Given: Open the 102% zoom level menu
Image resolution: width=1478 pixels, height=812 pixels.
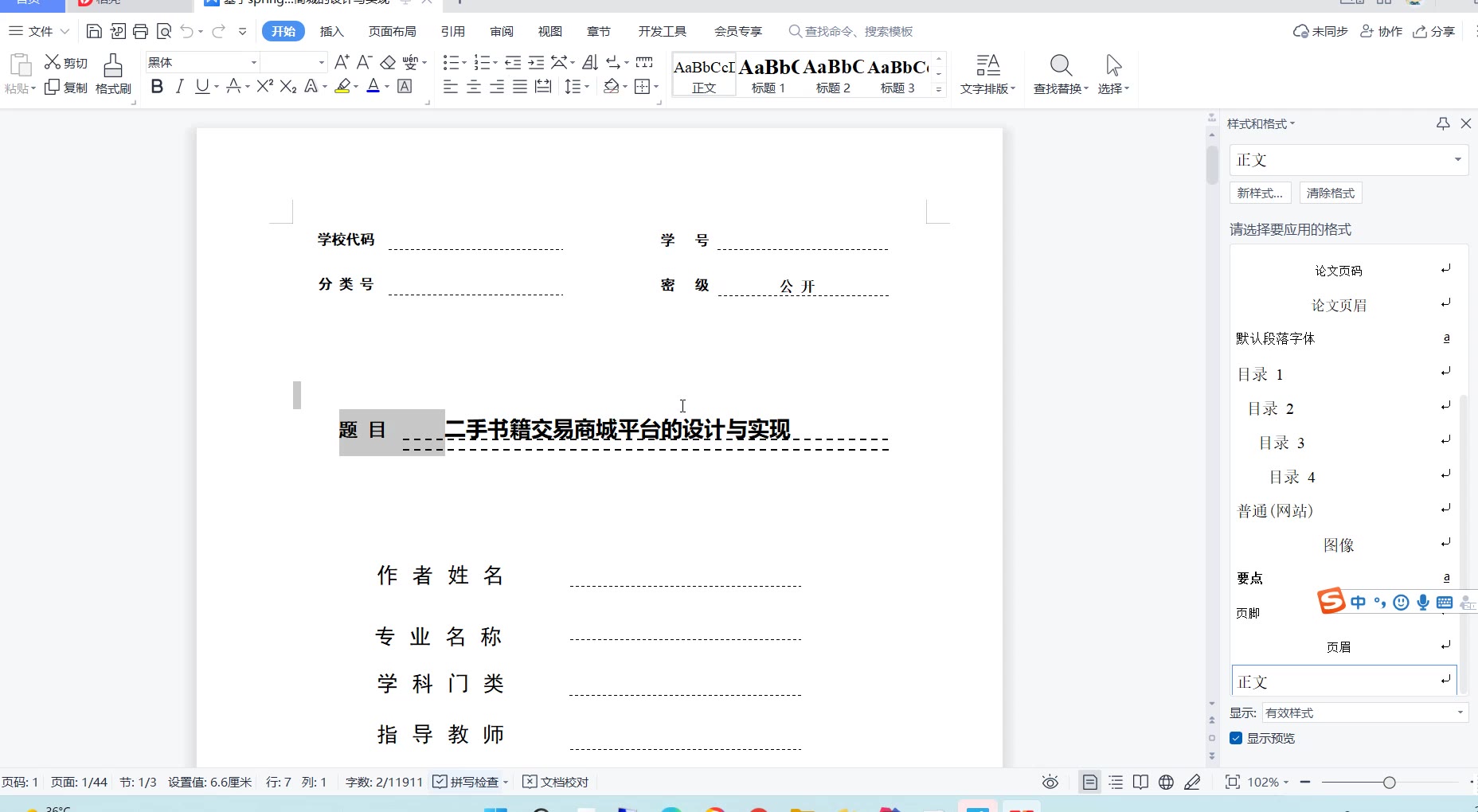Looking at the screenshot, I should coord(1268,783).
